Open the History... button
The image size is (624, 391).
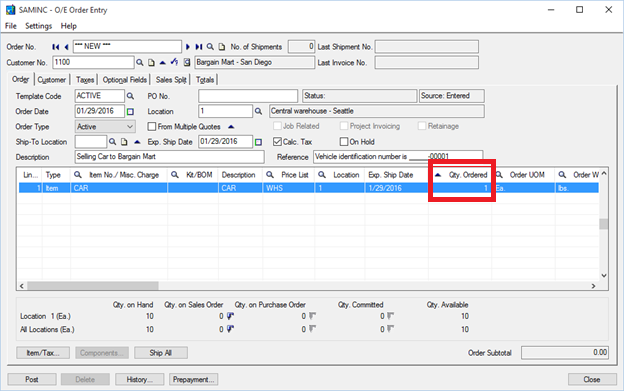coord(140,379)
